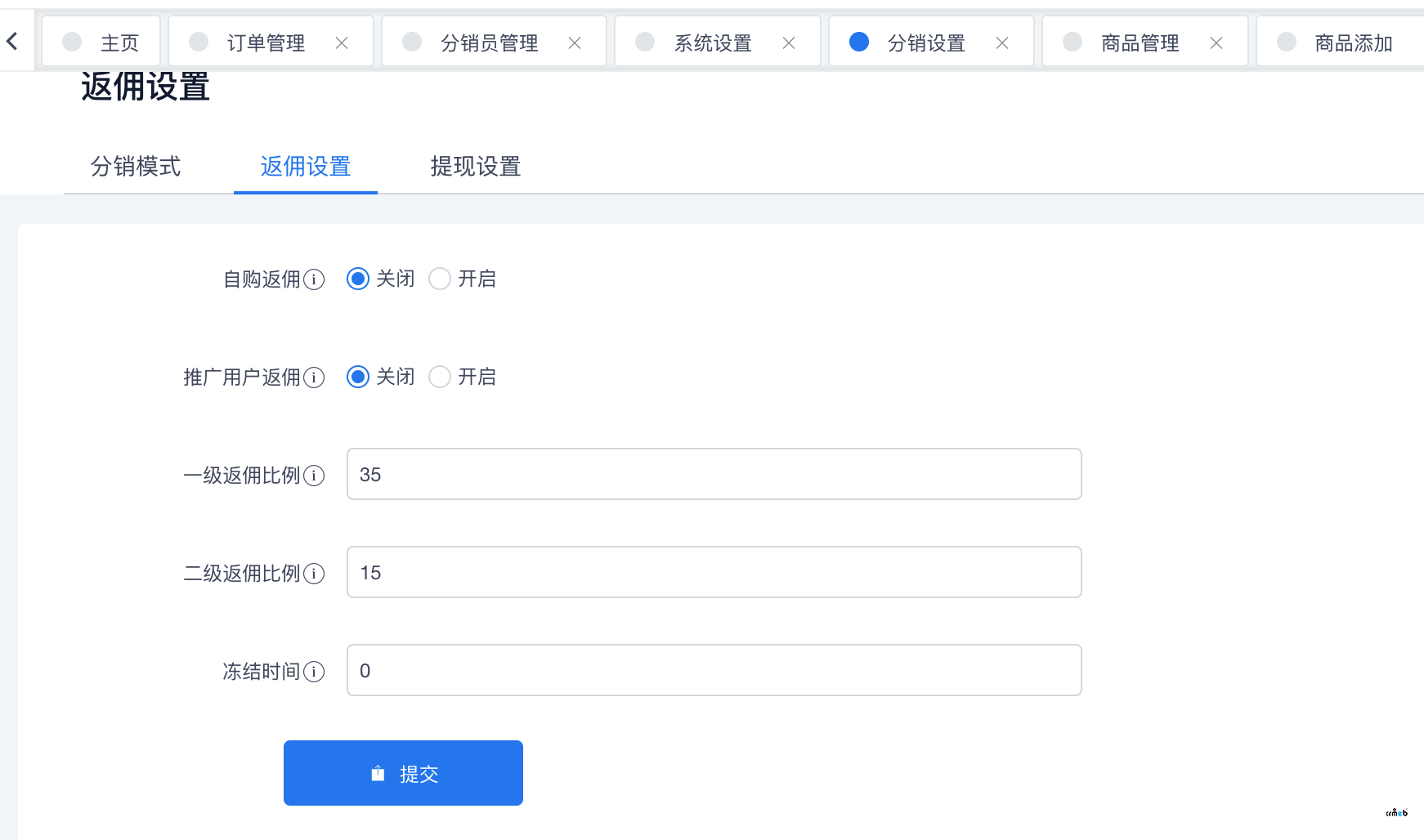
Task: Show info tooltip for 一级返佣比例
Action: pyautogui.click(x=314, y=476)
